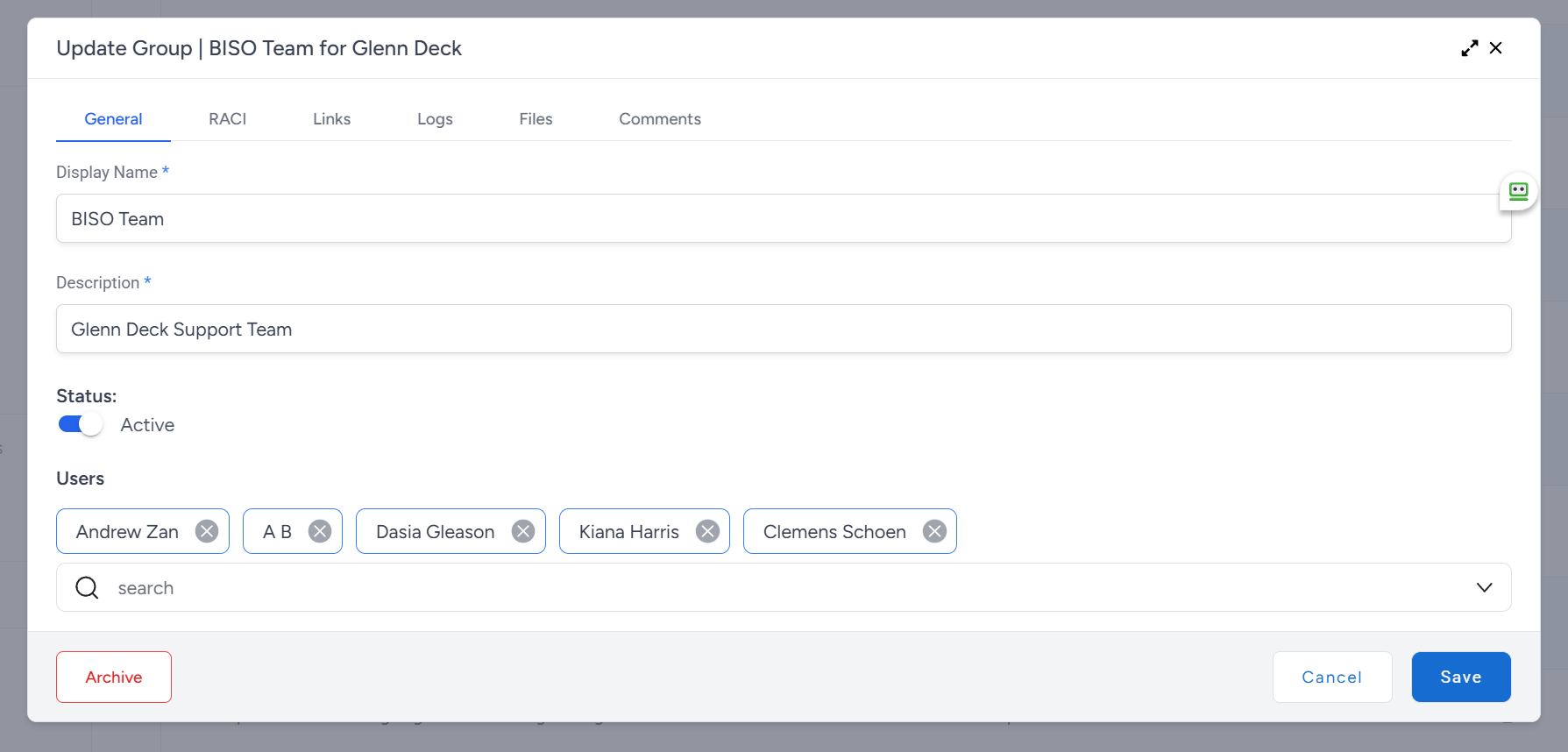This screenshot has width=1568, height=752.
Task: View the Logs tab
Action: pos(435,119)
